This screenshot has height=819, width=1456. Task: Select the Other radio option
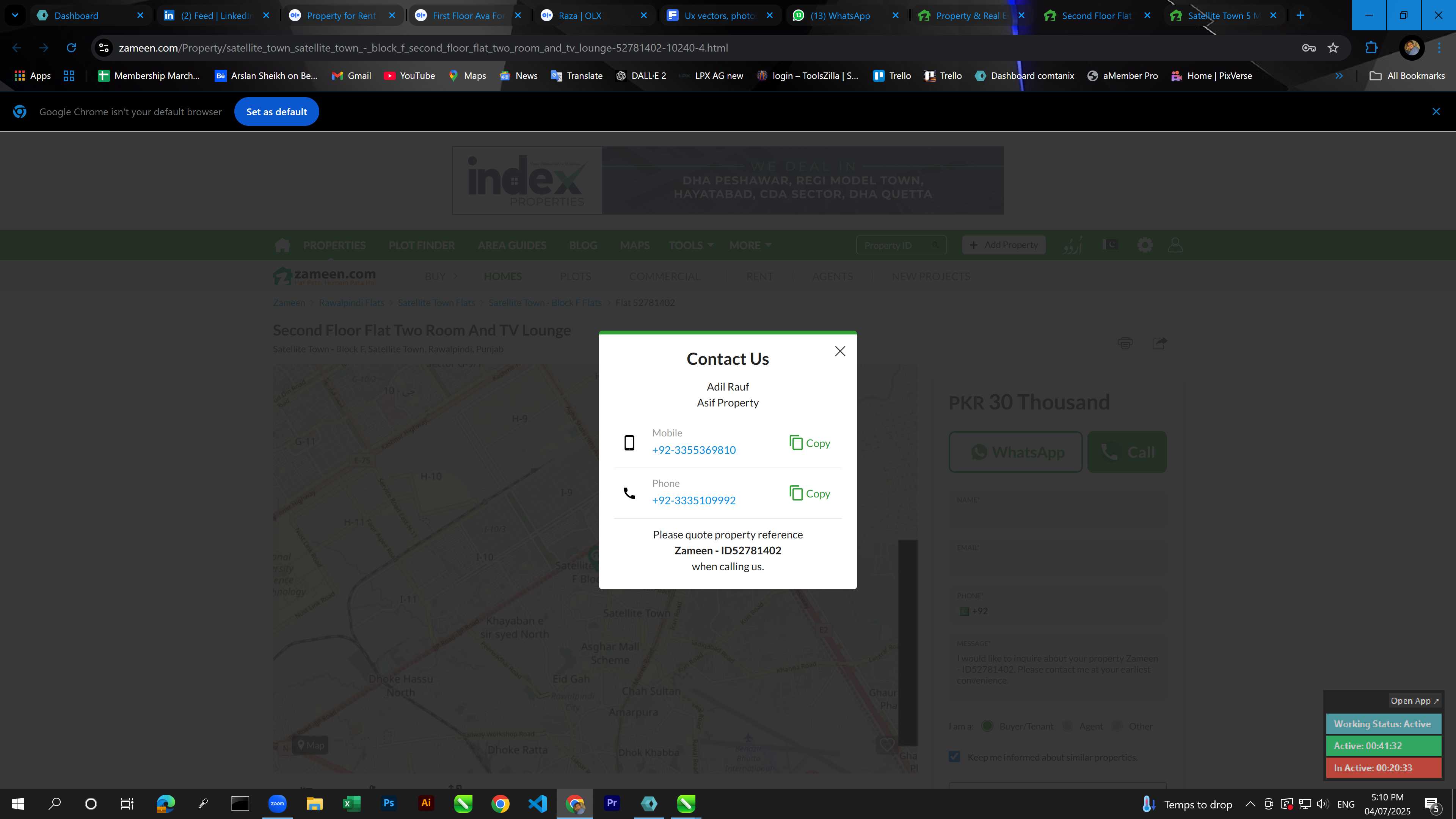1117,726
